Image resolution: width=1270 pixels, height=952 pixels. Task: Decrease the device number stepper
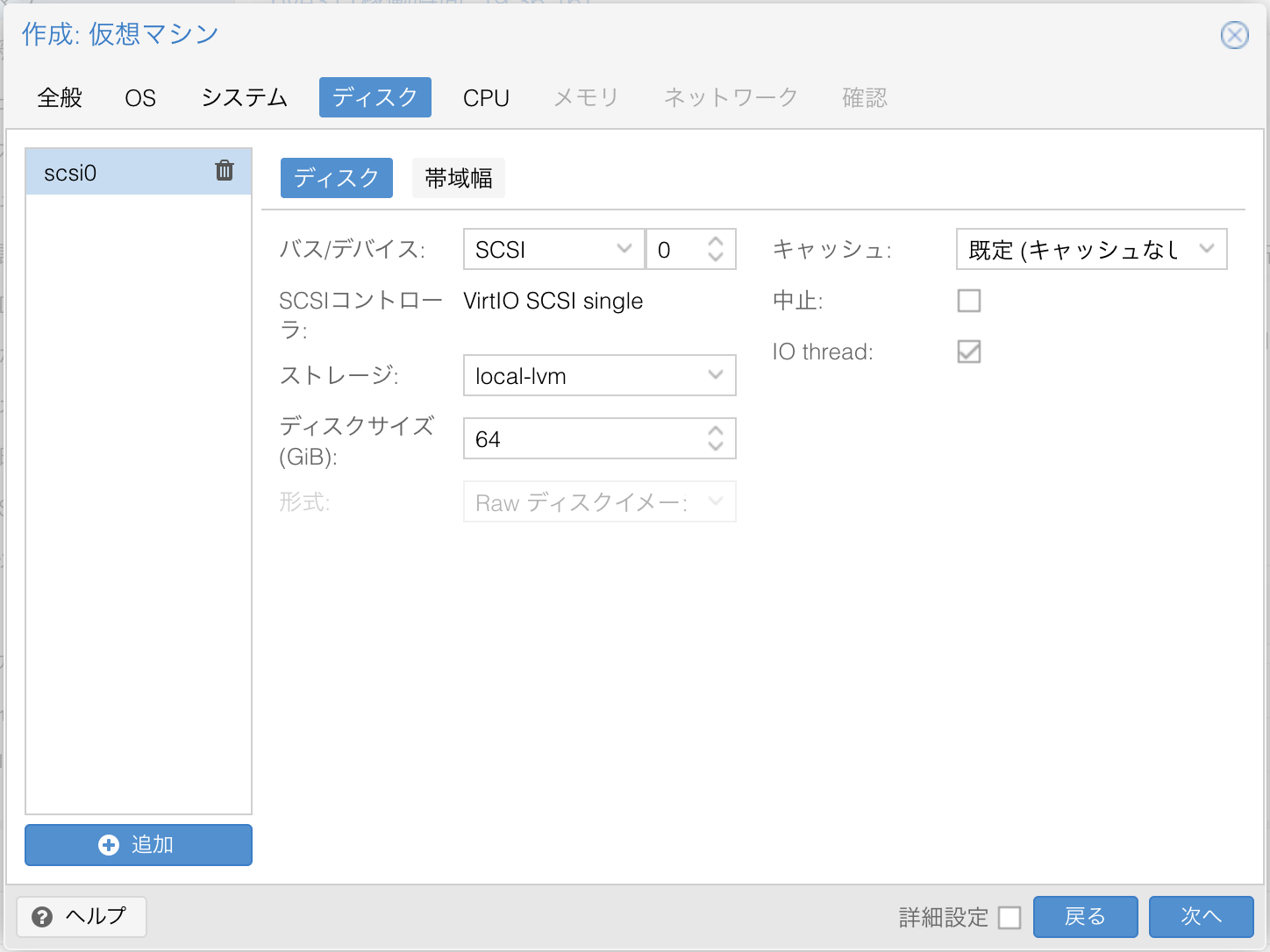[x=716, y=257]
